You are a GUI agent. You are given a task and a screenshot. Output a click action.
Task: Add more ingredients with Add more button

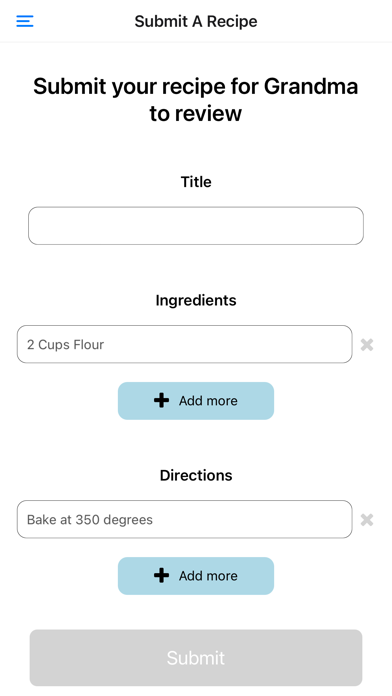tap(196, 401)
